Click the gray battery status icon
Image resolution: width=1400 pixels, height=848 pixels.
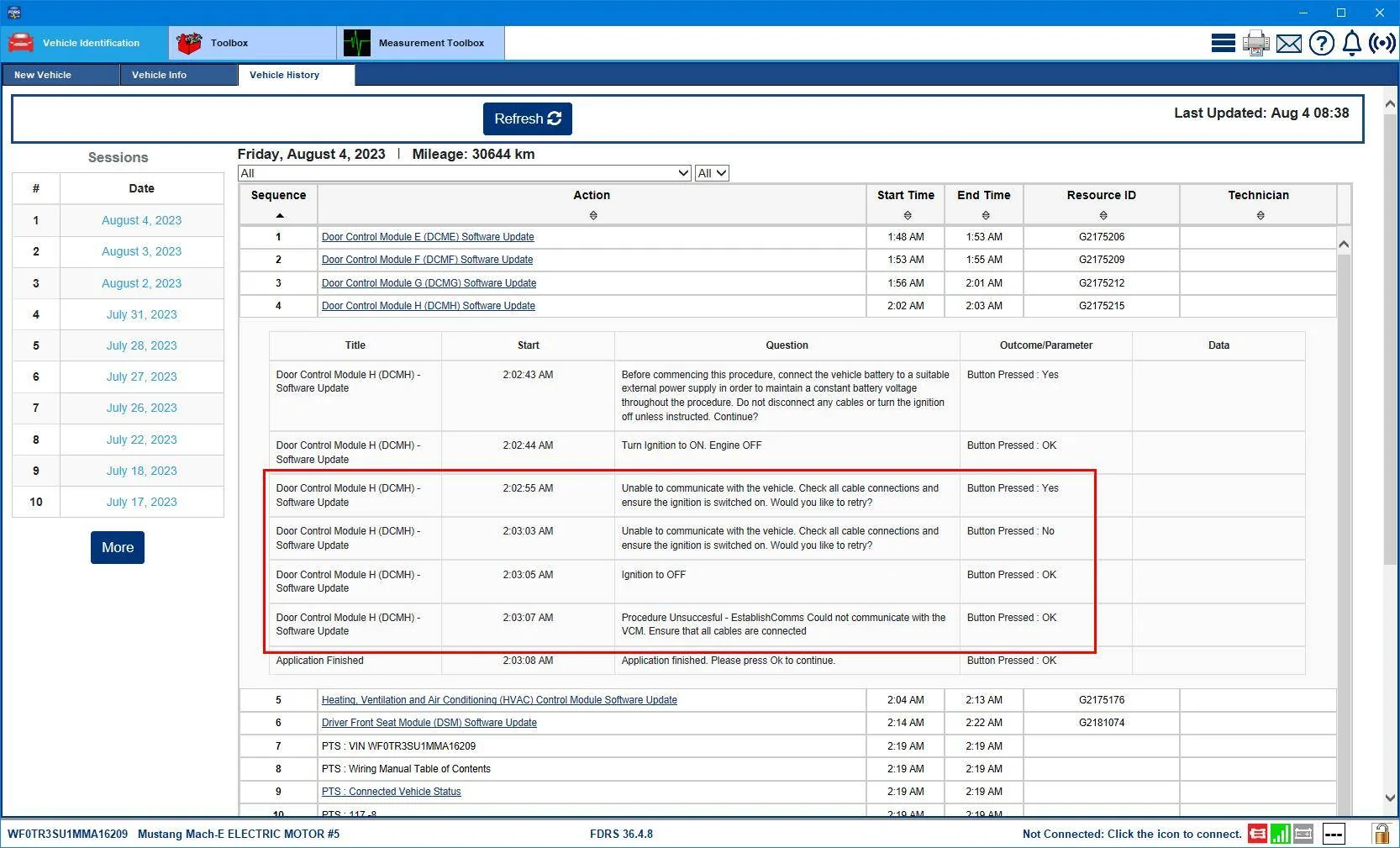click(x=1303, y=834)
